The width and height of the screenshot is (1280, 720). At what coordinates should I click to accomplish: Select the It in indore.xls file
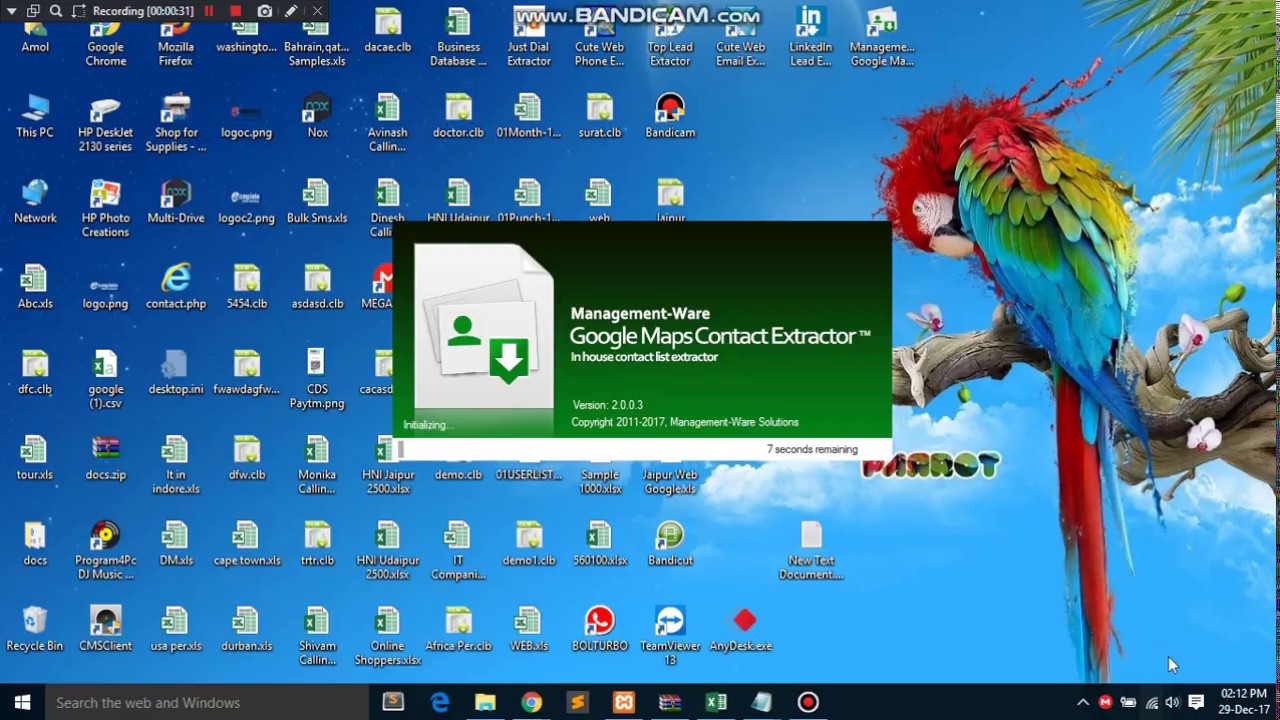(x=176, y=466)
